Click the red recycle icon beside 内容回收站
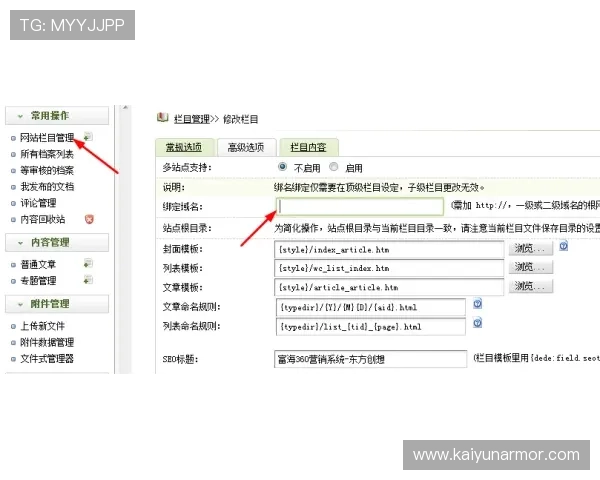The height and width of the screenshot is (480, 600). (89, 219)
